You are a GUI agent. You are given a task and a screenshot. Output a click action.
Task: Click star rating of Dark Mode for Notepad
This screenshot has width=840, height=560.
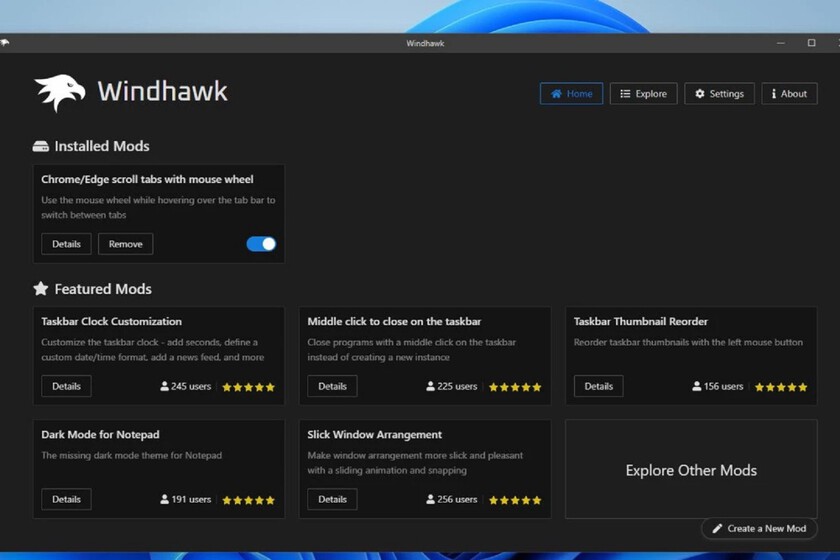[x=248, y=500]
